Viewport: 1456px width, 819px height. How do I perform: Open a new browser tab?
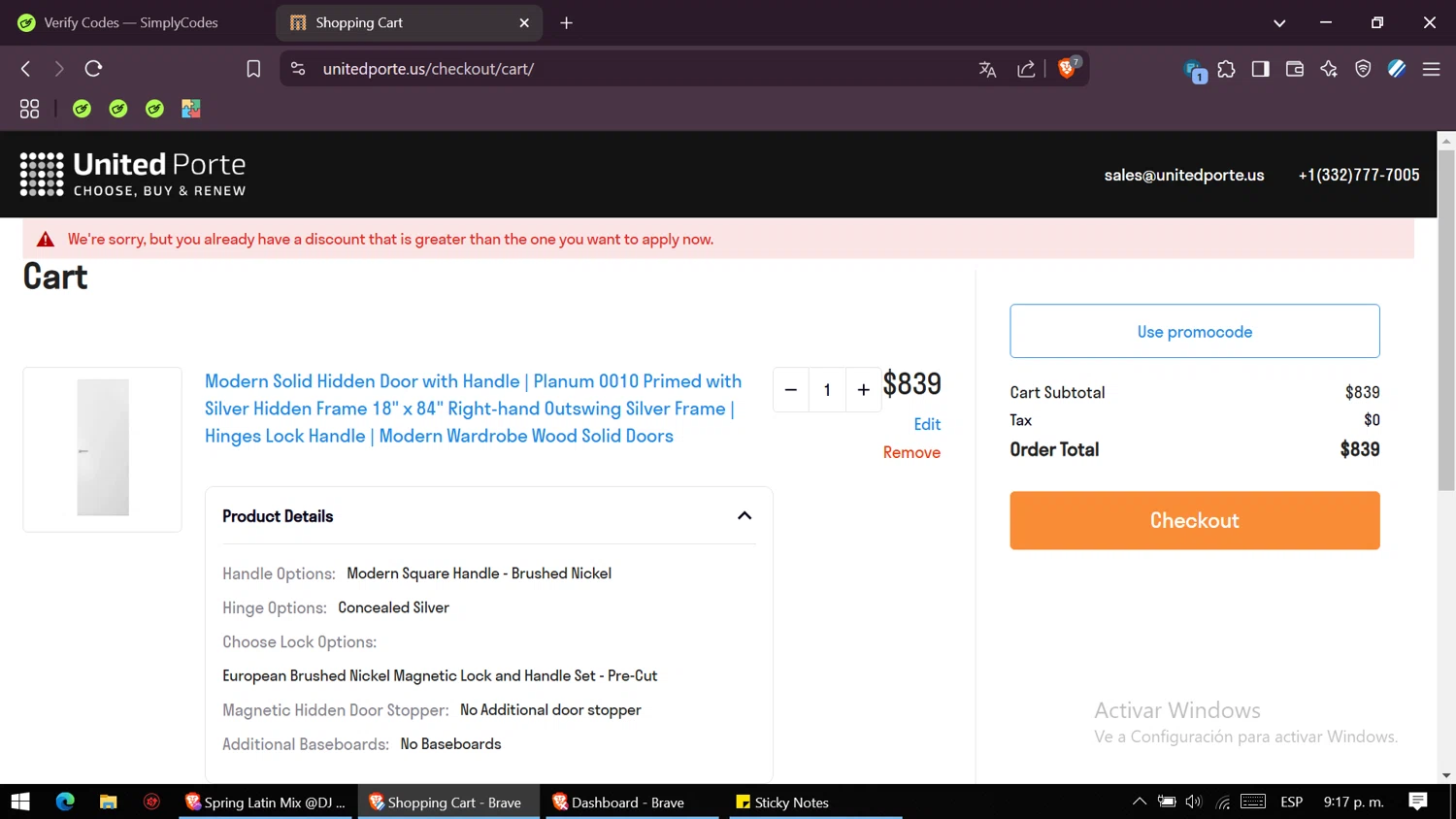[566, 22]
